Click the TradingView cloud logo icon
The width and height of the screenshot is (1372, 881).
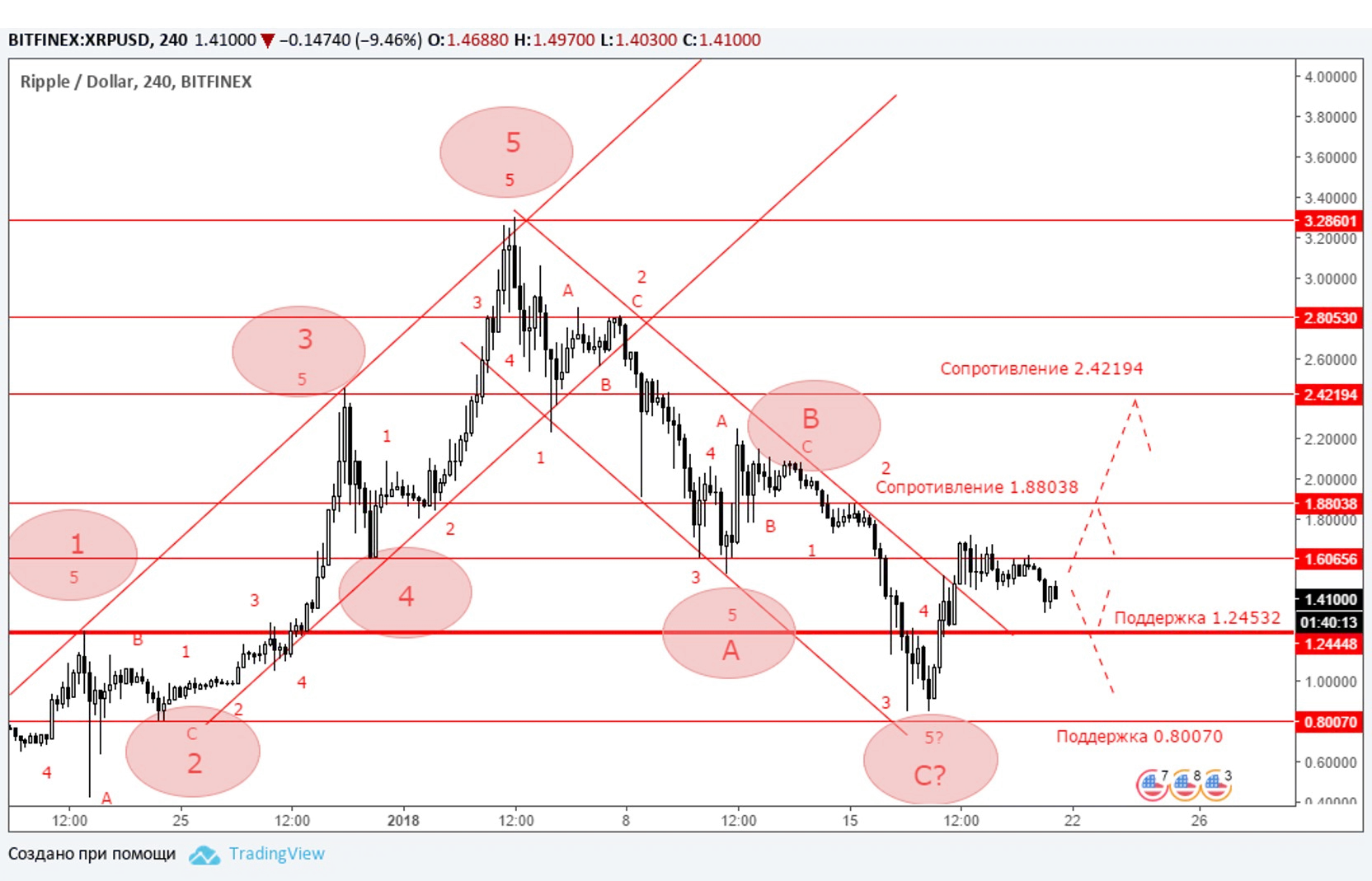point(204,855)
